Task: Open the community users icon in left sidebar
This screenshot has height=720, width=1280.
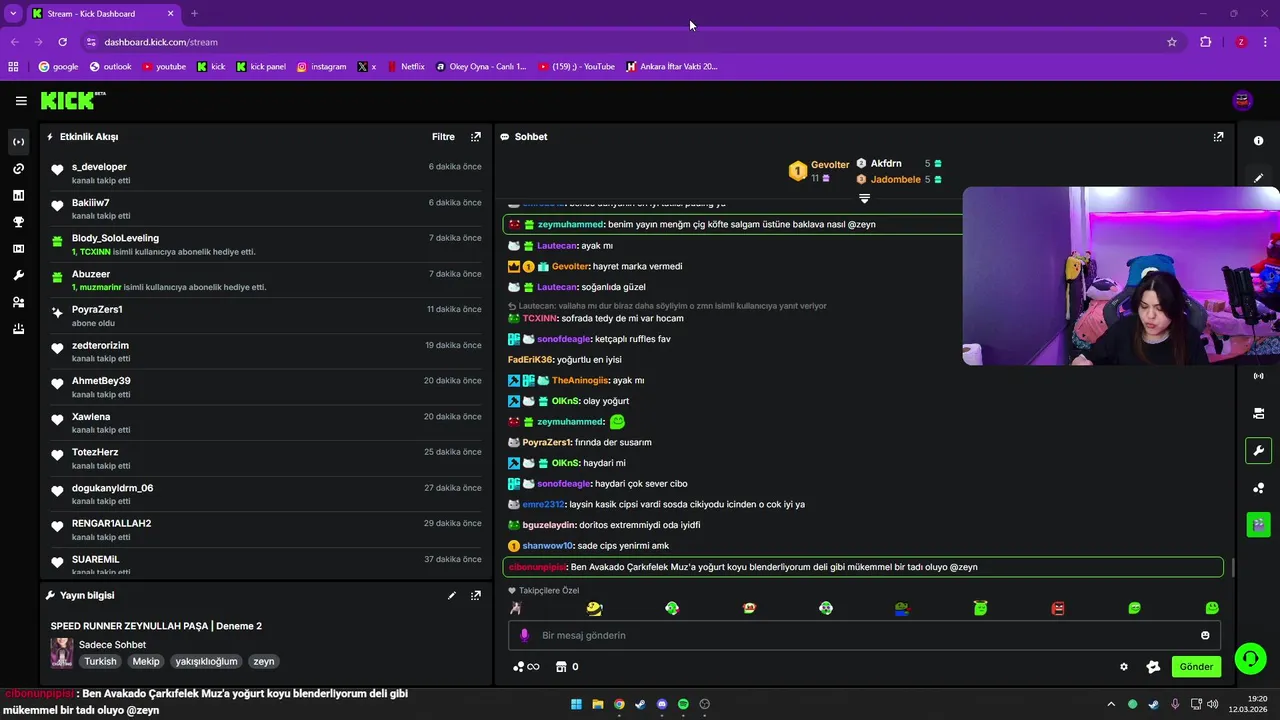Action: (18, 302)
